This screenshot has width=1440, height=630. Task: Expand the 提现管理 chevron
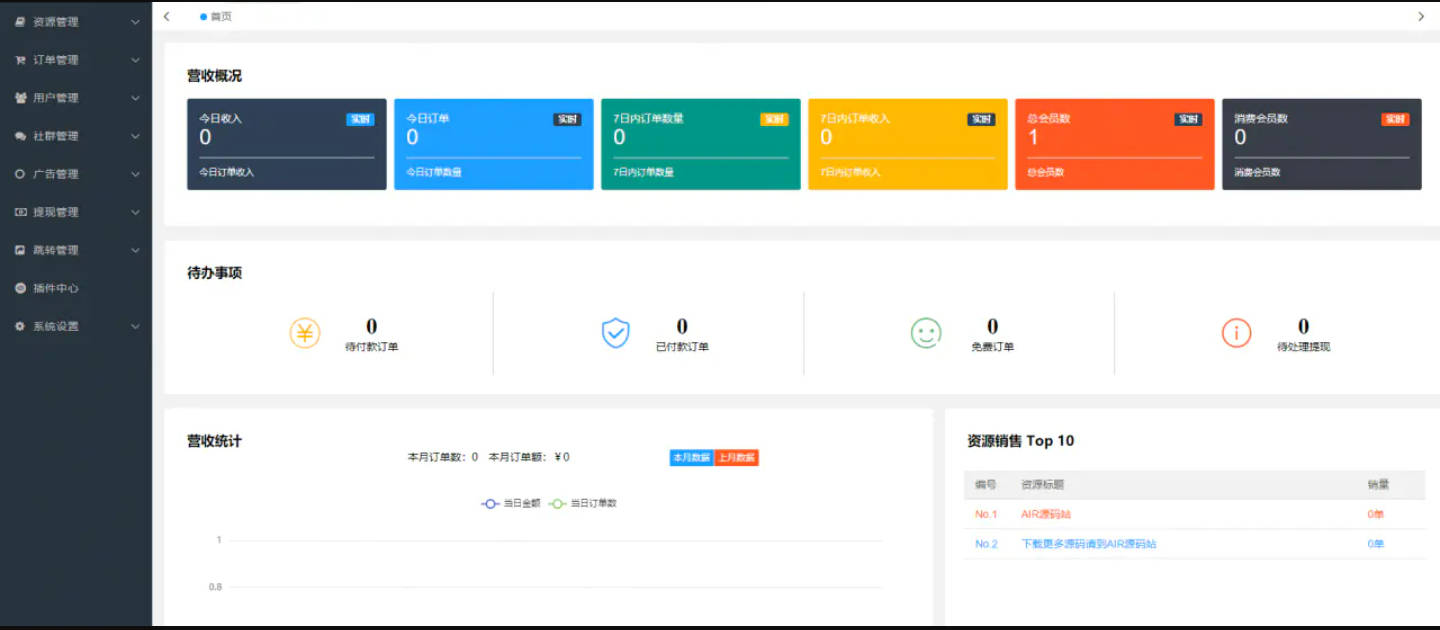(x=135, y=212)
